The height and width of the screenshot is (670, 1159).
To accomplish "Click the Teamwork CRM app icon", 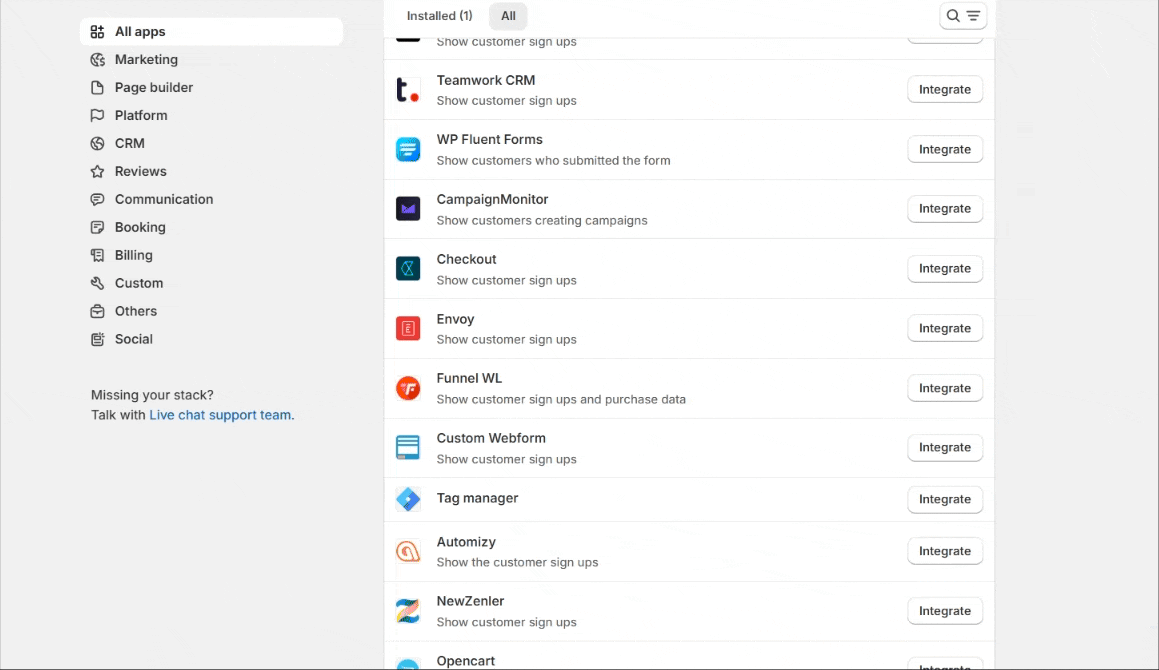I will pyautogui.click(x=408, y=90).
